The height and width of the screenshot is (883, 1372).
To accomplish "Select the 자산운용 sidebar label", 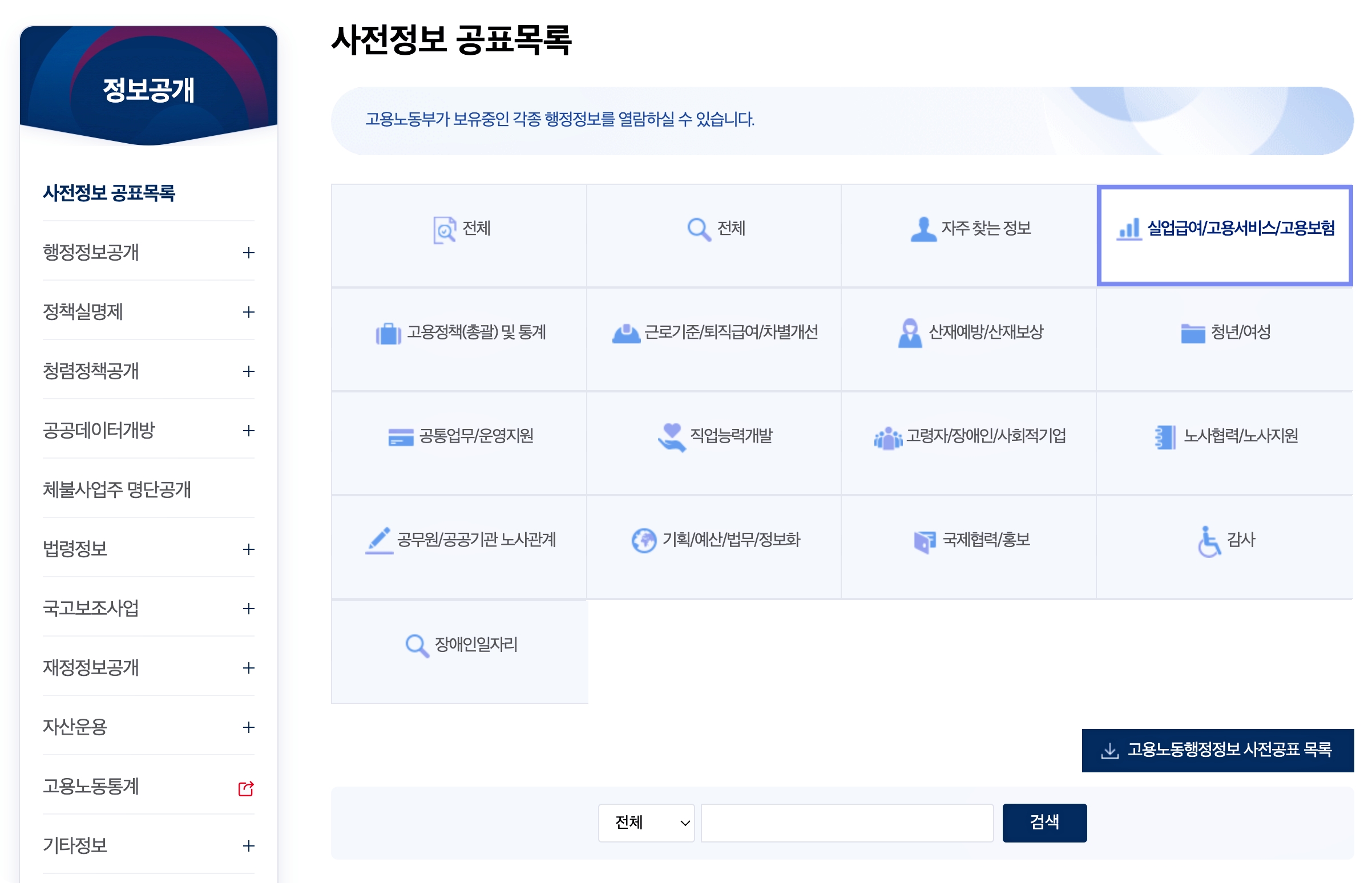I will point(75,727).
